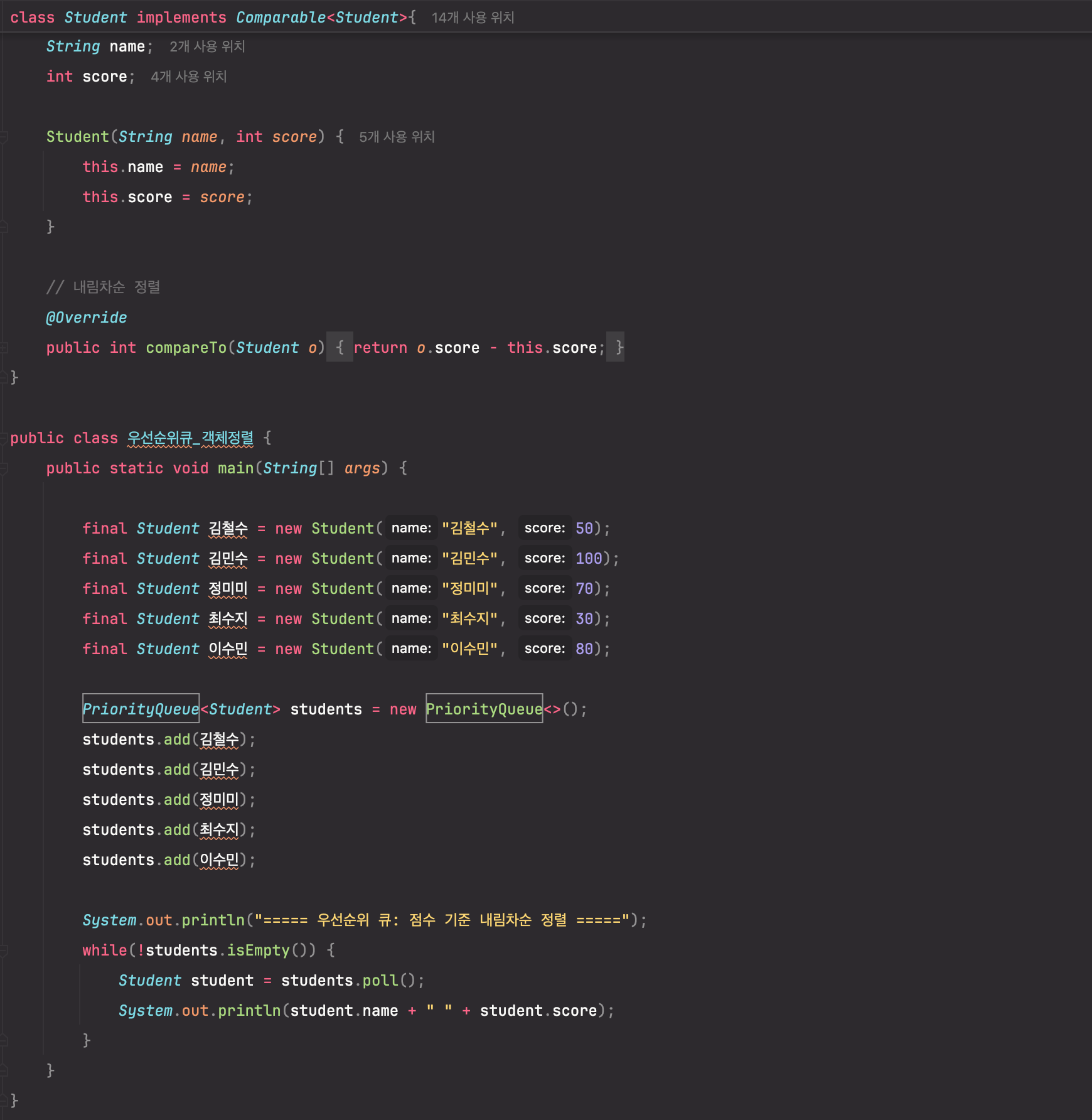Click the while keyword
This screenshot has width=1092, height=1120.
point(105,950)
